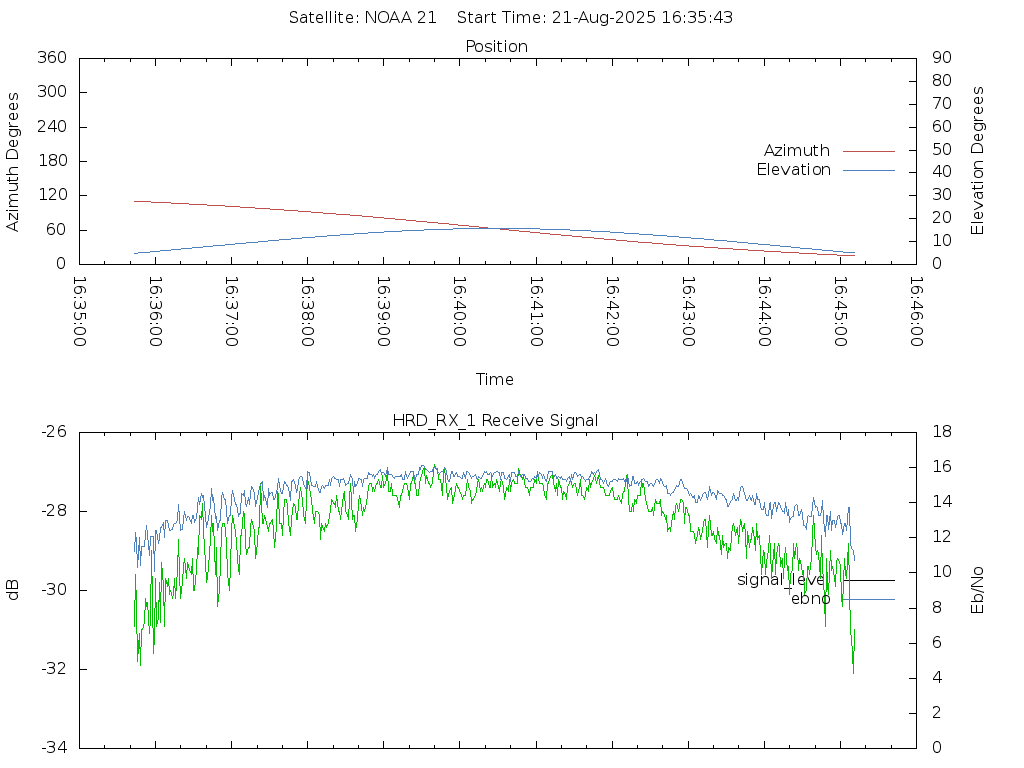Click the Azimuth legend label
The image size is (1024, 768).
(x=797, y=151)
